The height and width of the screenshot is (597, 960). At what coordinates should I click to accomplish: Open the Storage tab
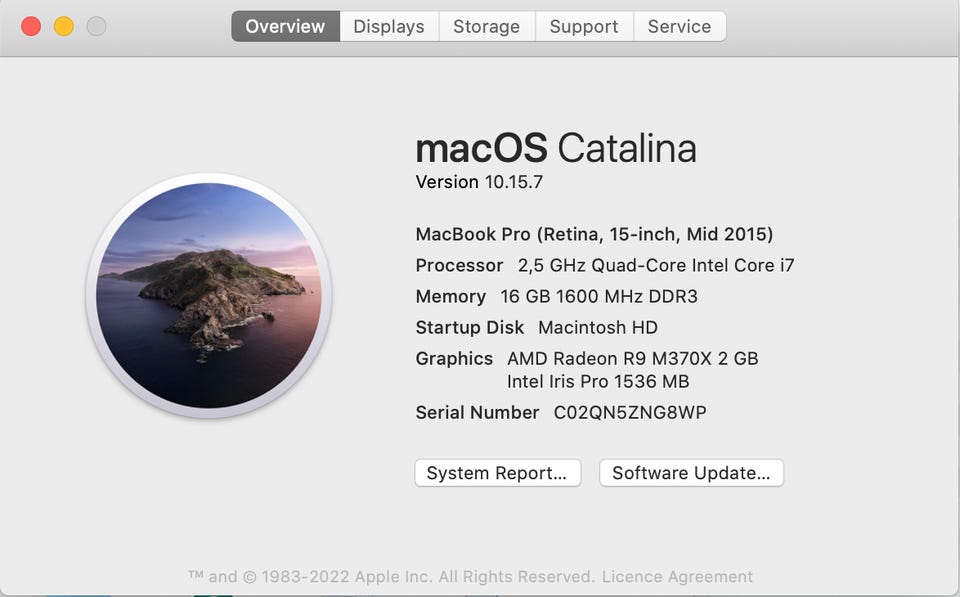tap(486, 27)
